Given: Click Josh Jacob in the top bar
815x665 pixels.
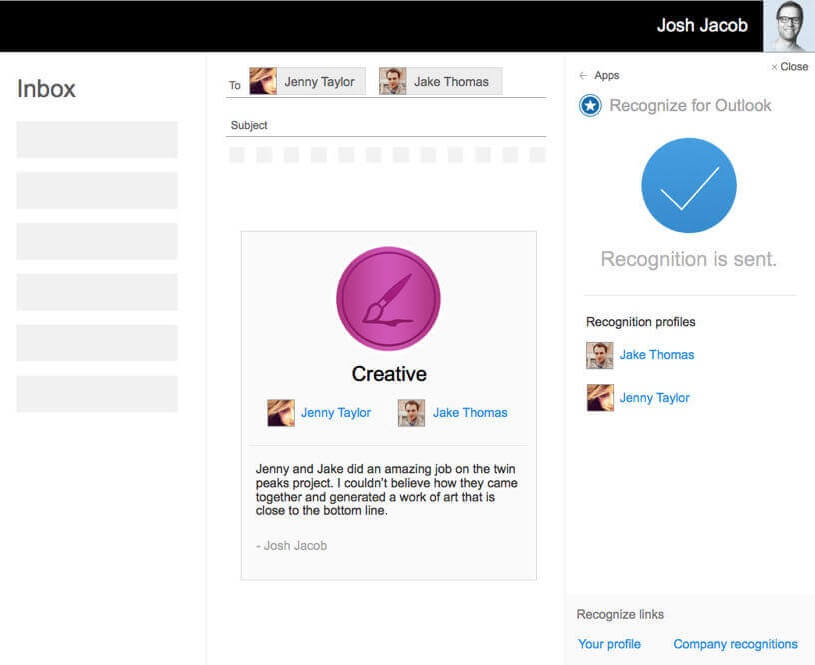Looking at the screenshot, I should coord(702,24).
